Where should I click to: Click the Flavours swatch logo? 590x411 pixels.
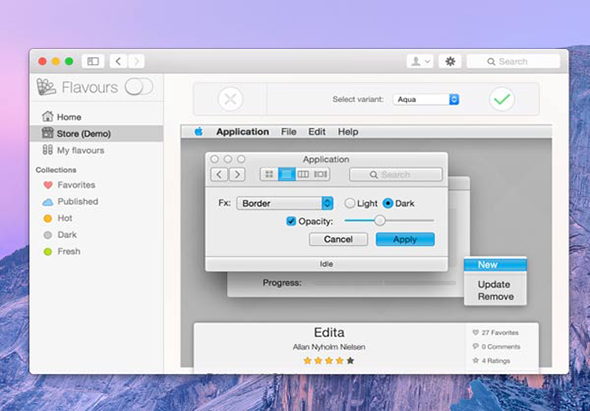(46, 87)
